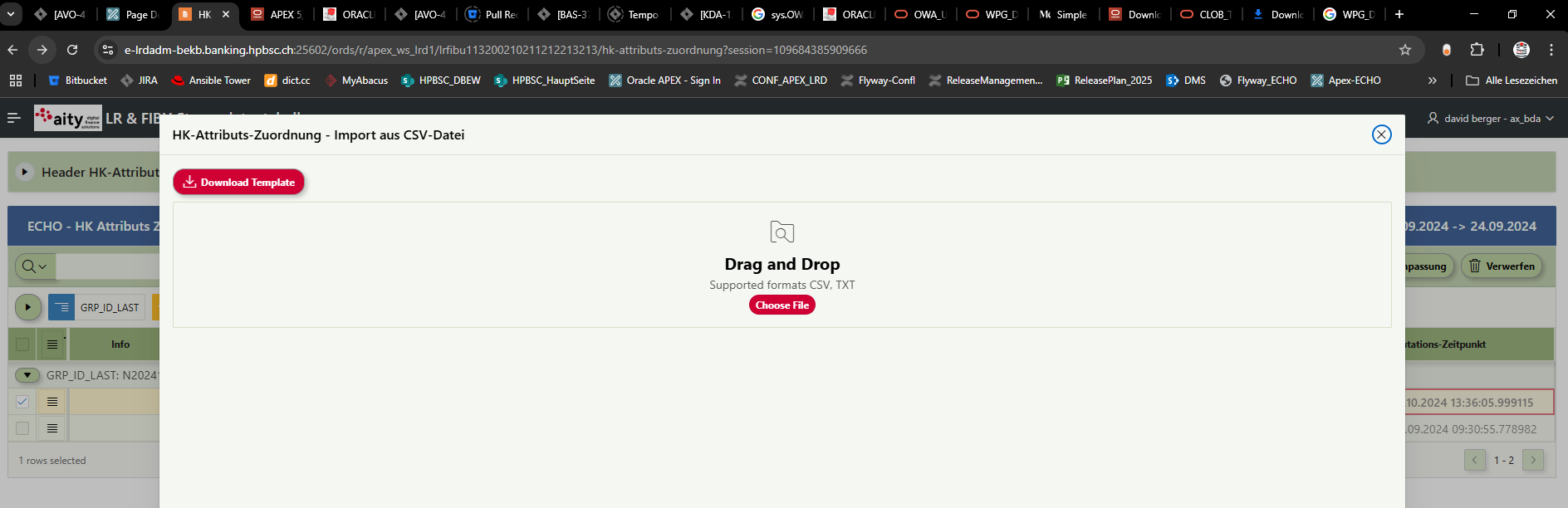Open the browser extensions puzzle icon

click(x=1477, y=50)
